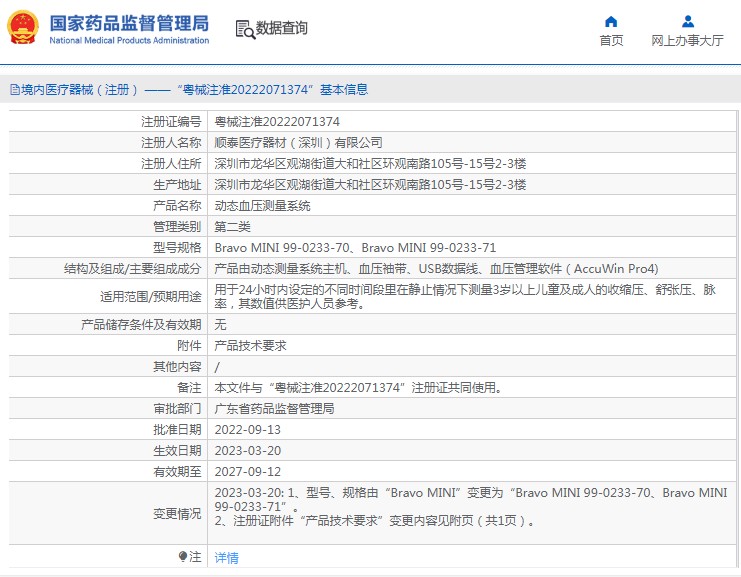
Task: Open 网上办事大厅 link
Action: pos(687,41)
